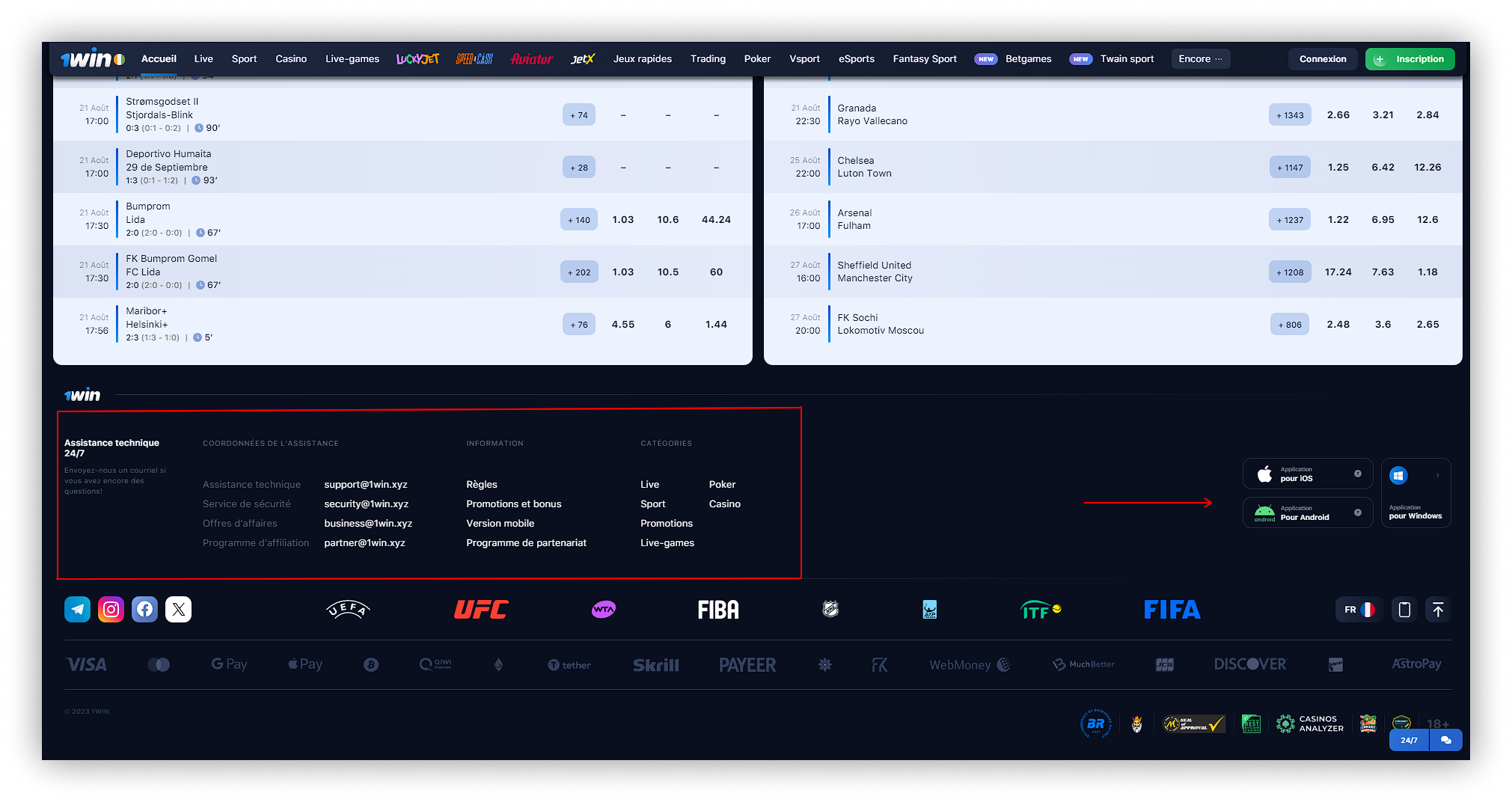1512x802 pixels.
Task: Open Telegram via the social media icon
Action: pyautogui.click(x=76, y=609)
